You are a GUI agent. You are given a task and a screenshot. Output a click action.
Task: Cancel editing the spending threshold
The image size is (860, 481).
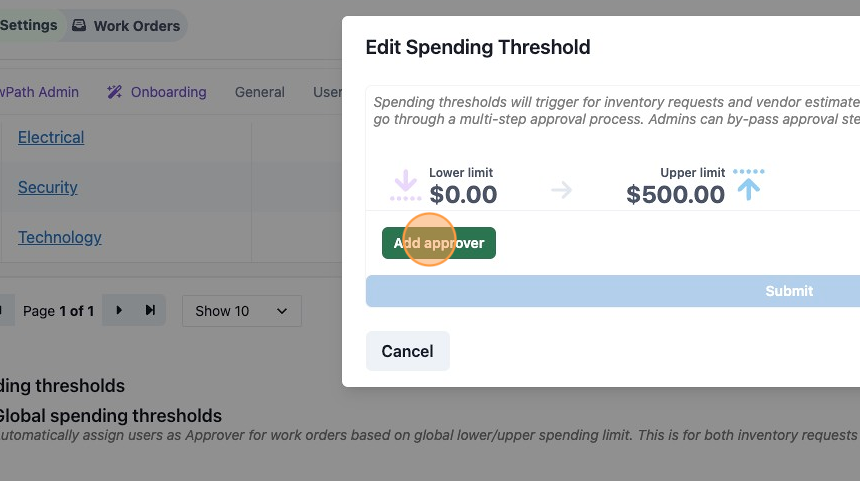coord(408,351)
